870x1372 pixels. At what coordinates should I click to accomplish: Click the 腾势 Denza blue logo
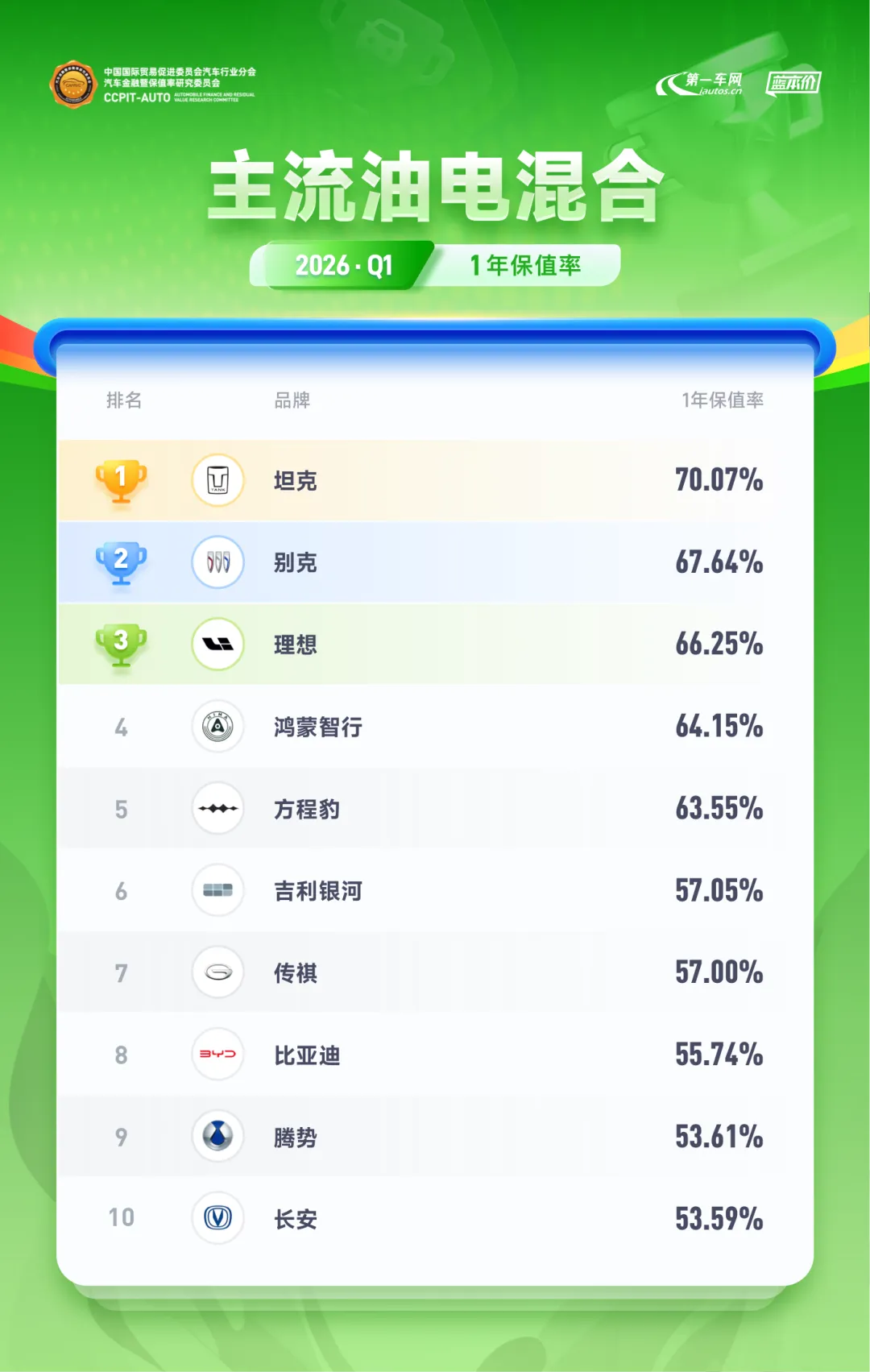(x=217, y=1136)
